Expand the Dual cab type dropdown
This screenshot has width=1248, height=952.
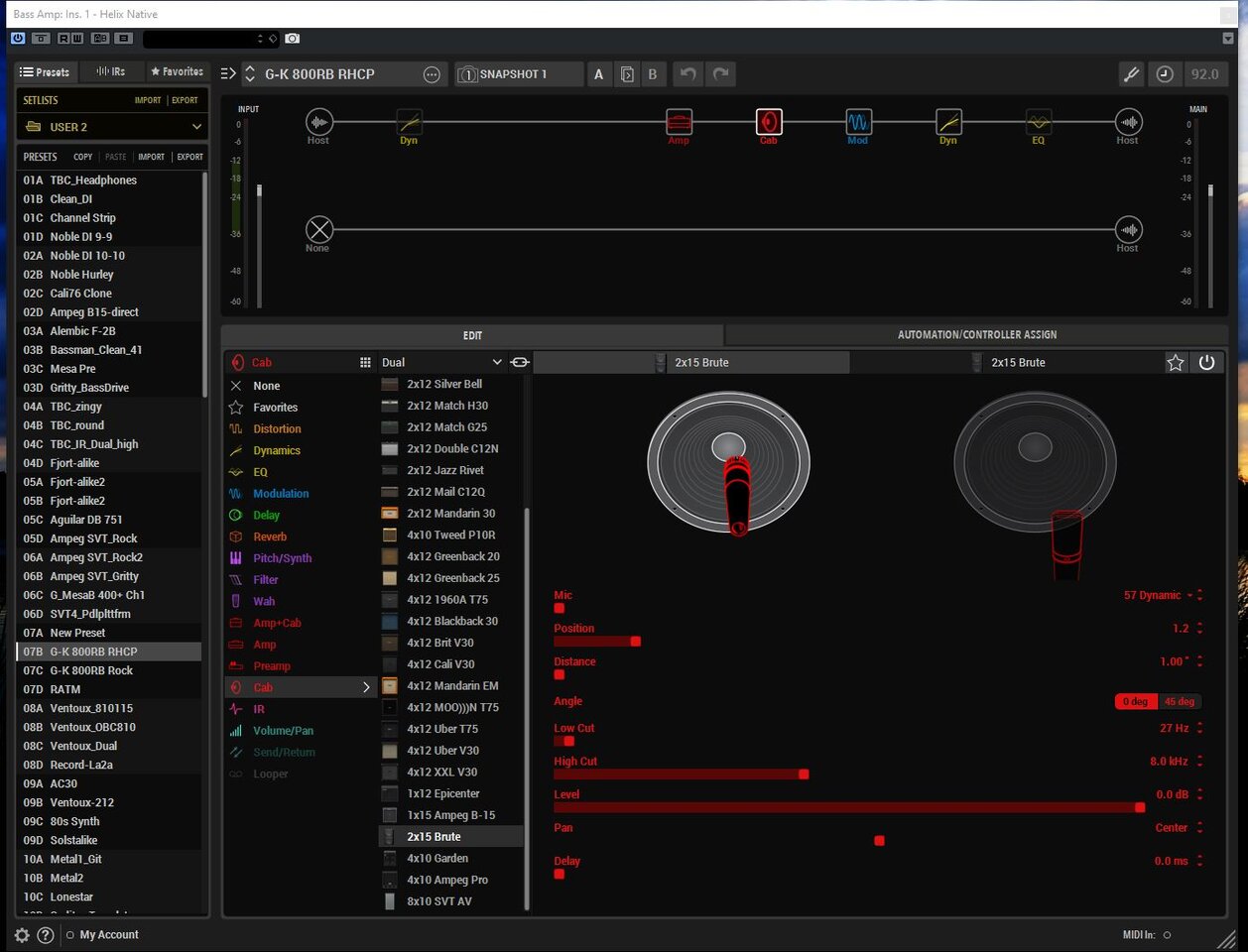(x=441, y=363)
